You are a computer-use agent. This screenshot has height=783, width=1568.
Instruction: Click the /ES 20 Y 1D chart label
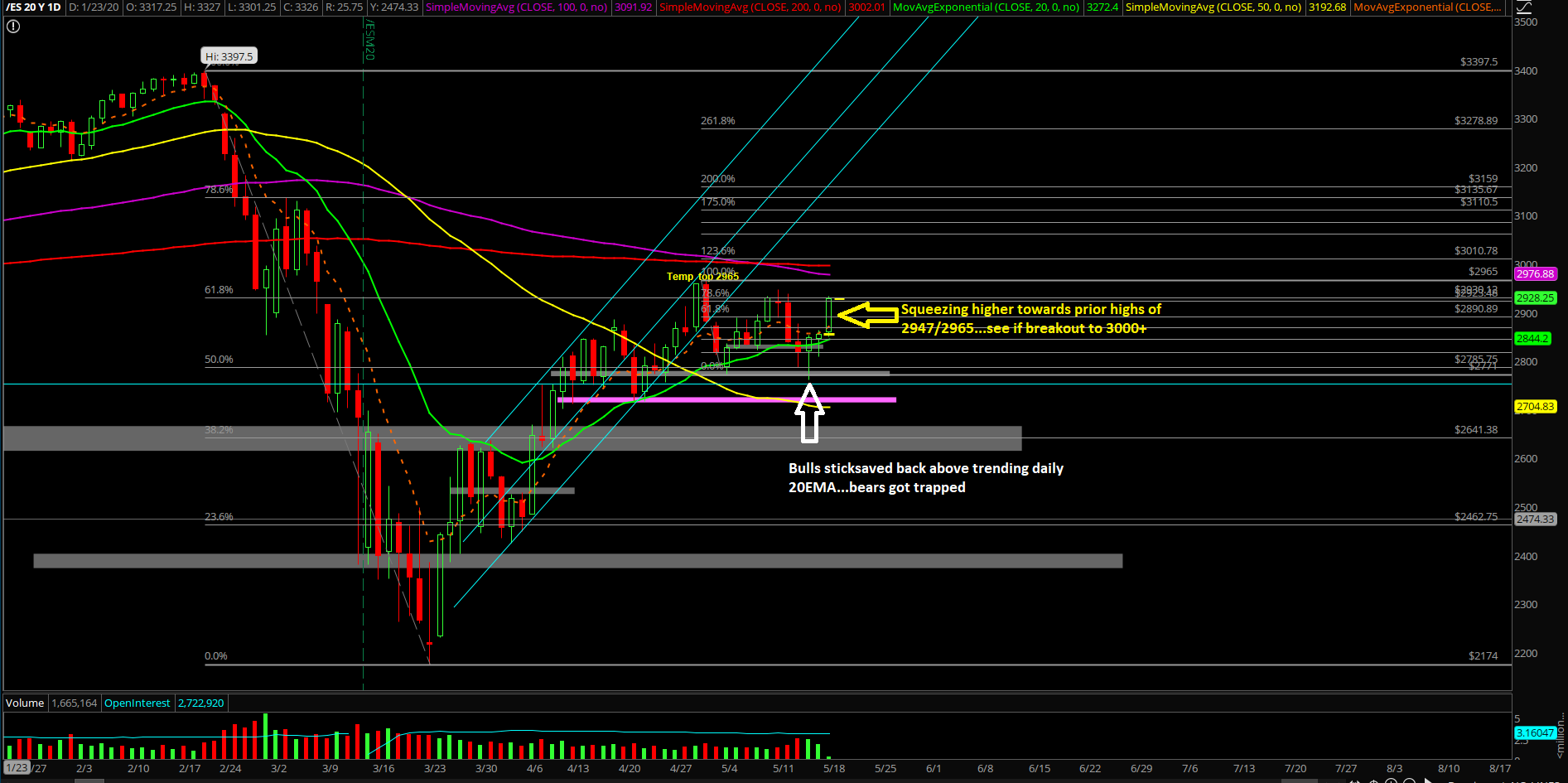tap(34, 7)
